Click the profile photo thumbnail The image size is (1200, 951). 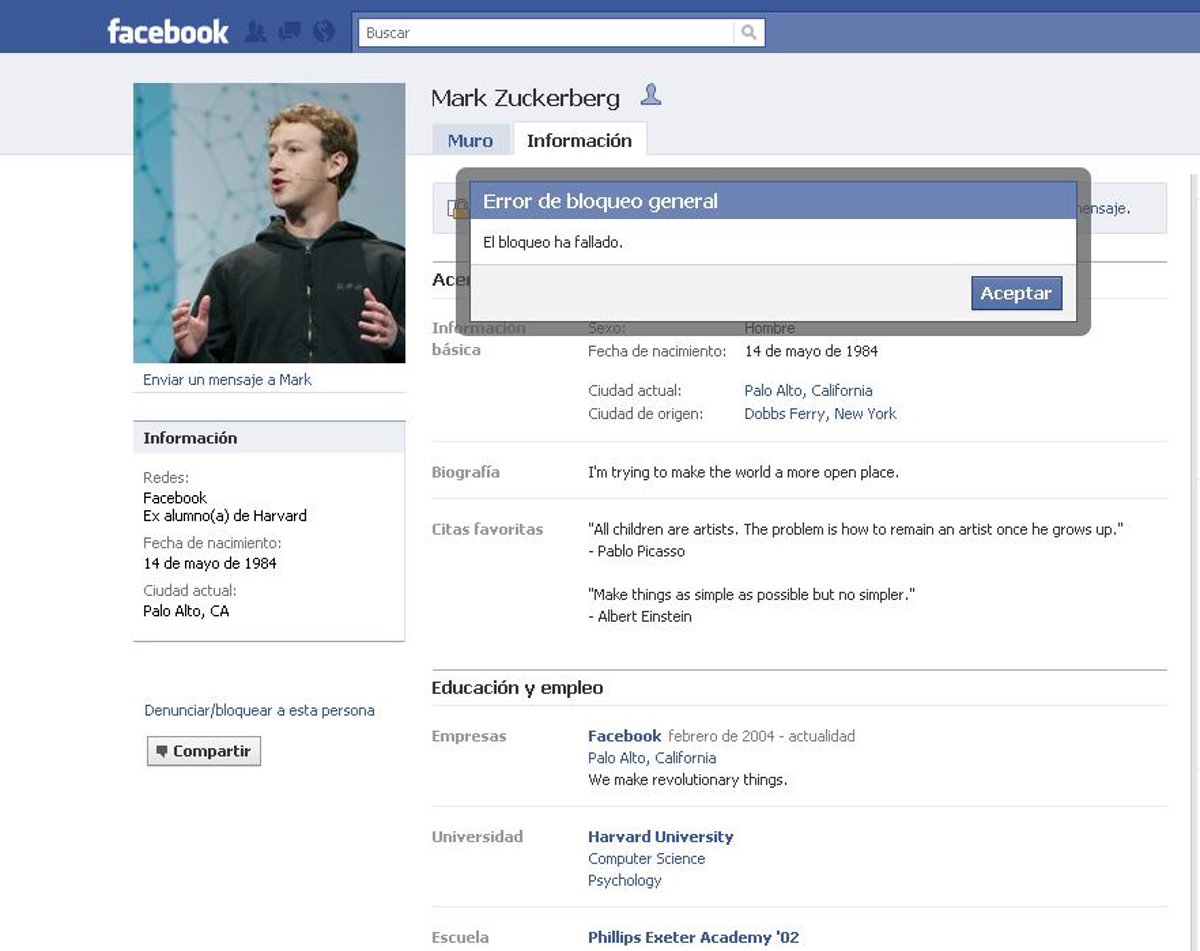pyautogui.click(x=269, y=223)
